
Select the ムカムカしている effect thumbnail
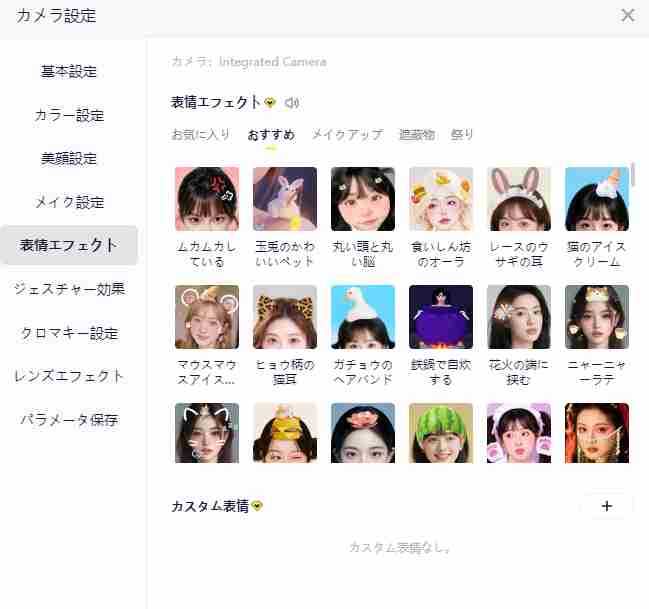coord(207,199)
